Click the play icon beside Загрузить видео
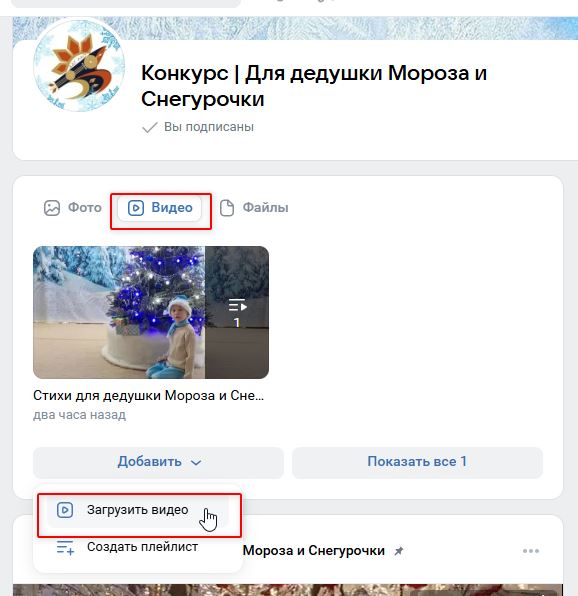 65,510
